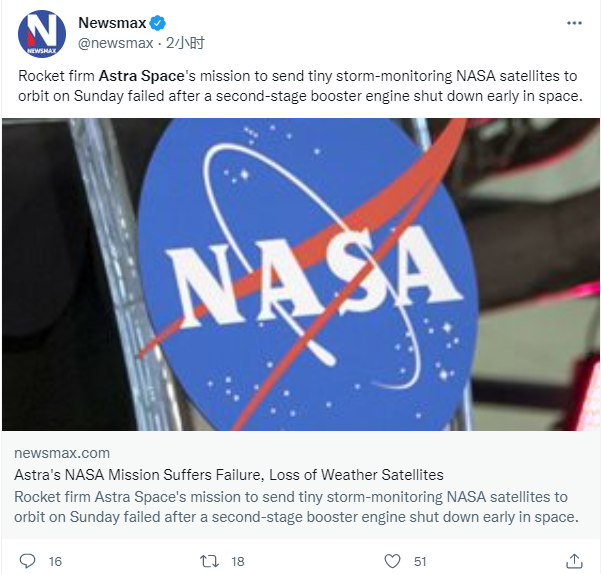Screen dimensions: 601x574
Task: Click the reply count 16
Action: click(55, 561)
